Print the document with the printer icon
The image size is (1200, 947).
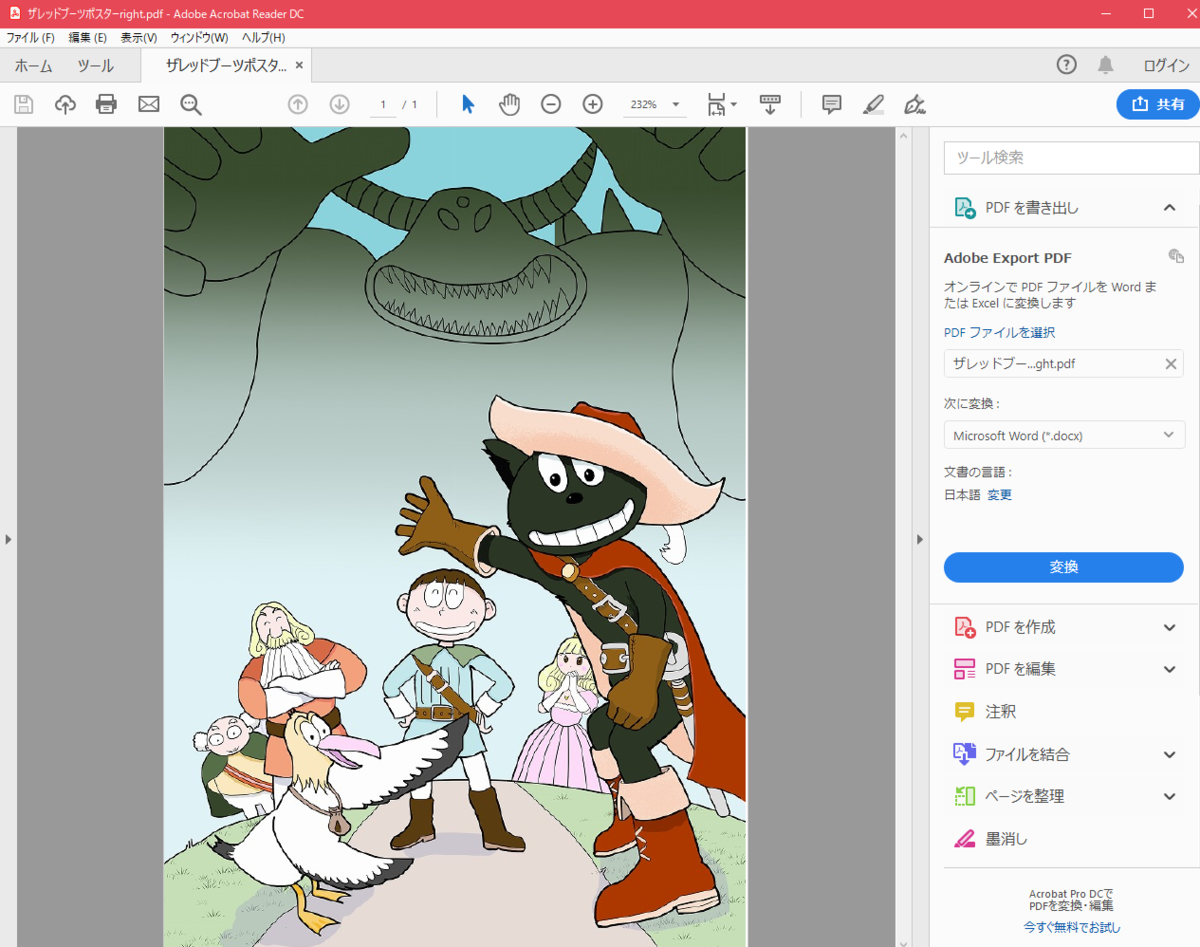tap(106, 104)
